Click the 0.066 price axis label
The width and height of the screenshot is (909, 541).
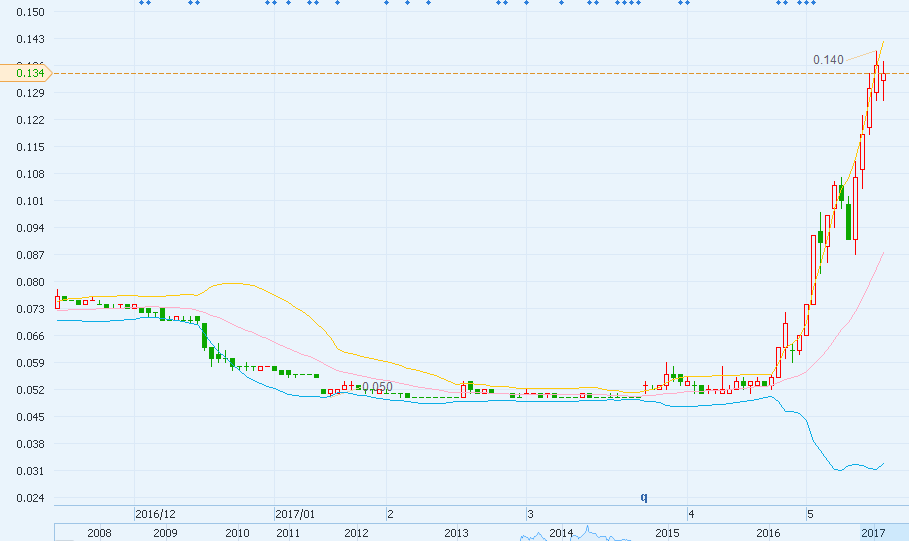pos(30,336)
